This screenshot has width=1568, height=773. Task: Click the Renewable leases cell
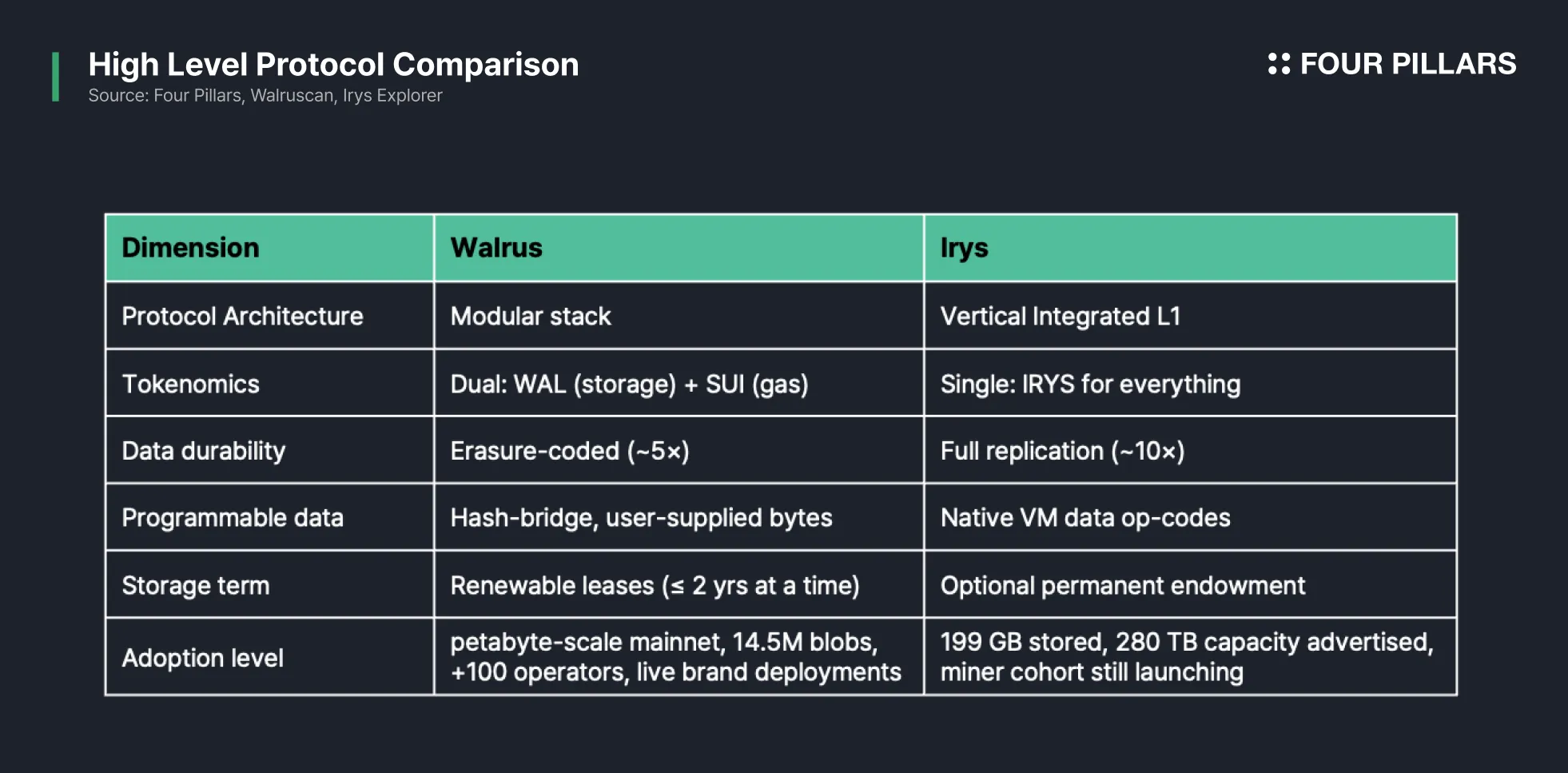pyautogui.click(x=679, y=585)
